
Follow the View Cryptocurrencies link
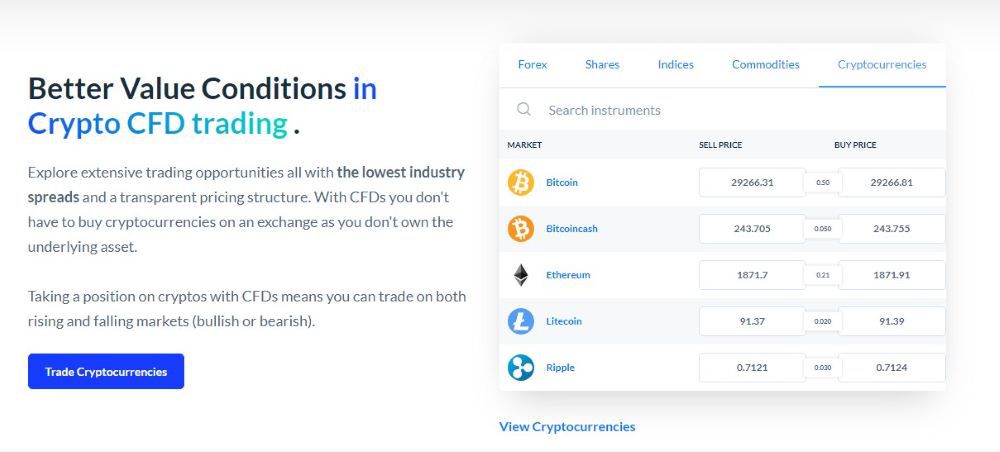point(567,427)
